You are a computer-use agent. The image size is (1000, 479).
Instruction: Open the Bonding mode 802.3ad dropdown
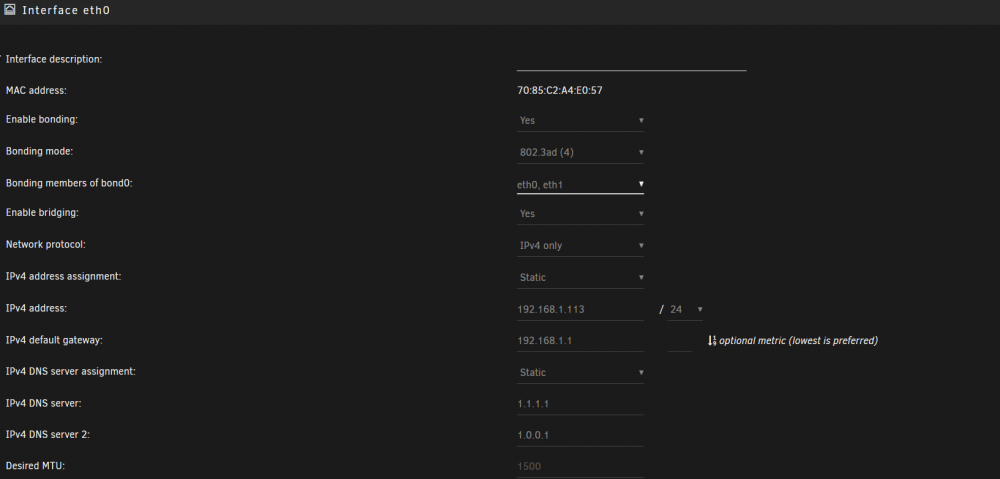[x=580, y=152]
